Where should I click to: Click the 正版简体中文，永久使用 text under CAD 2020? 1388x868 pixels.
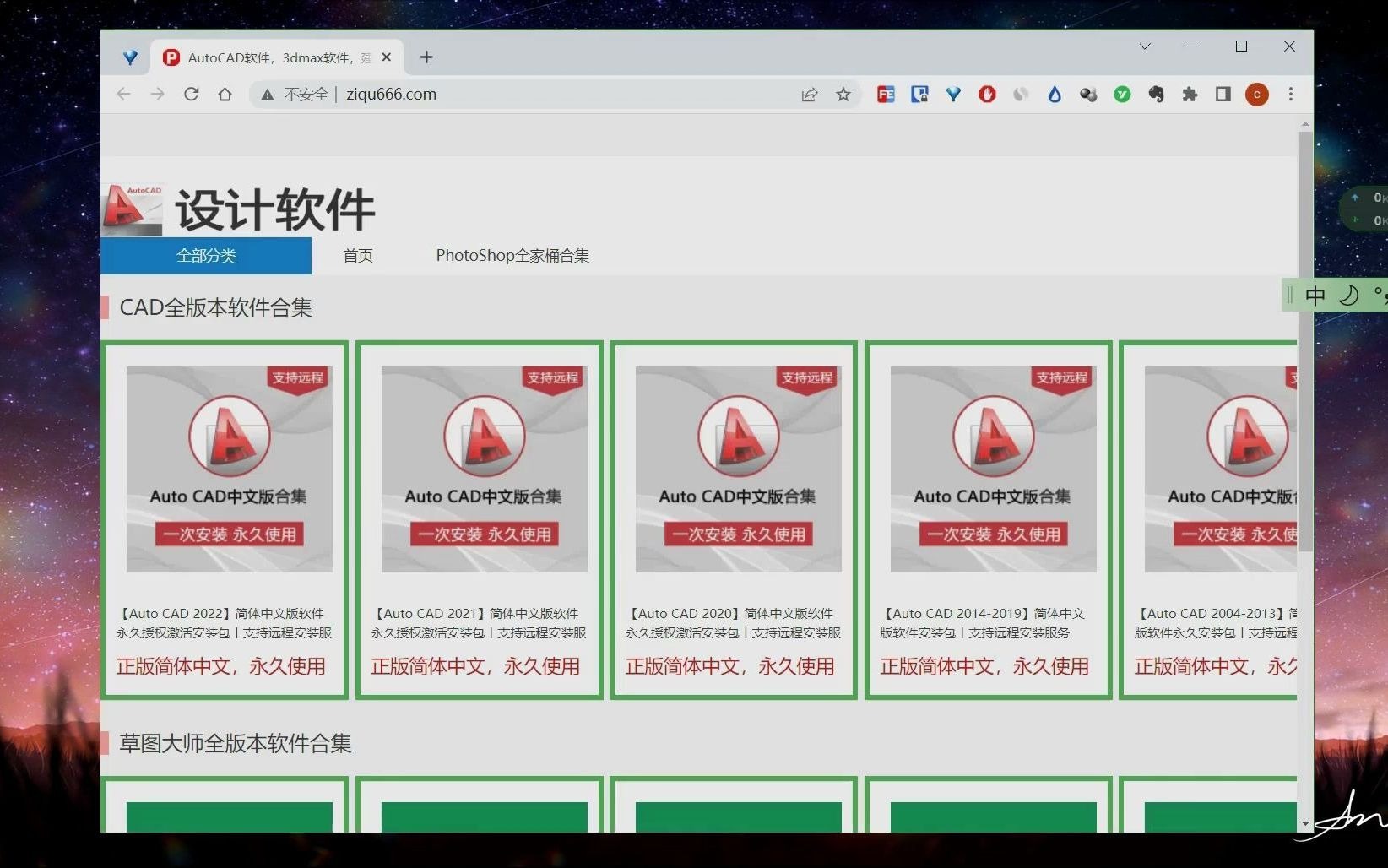pyautogui.click(x=730, y=666)
